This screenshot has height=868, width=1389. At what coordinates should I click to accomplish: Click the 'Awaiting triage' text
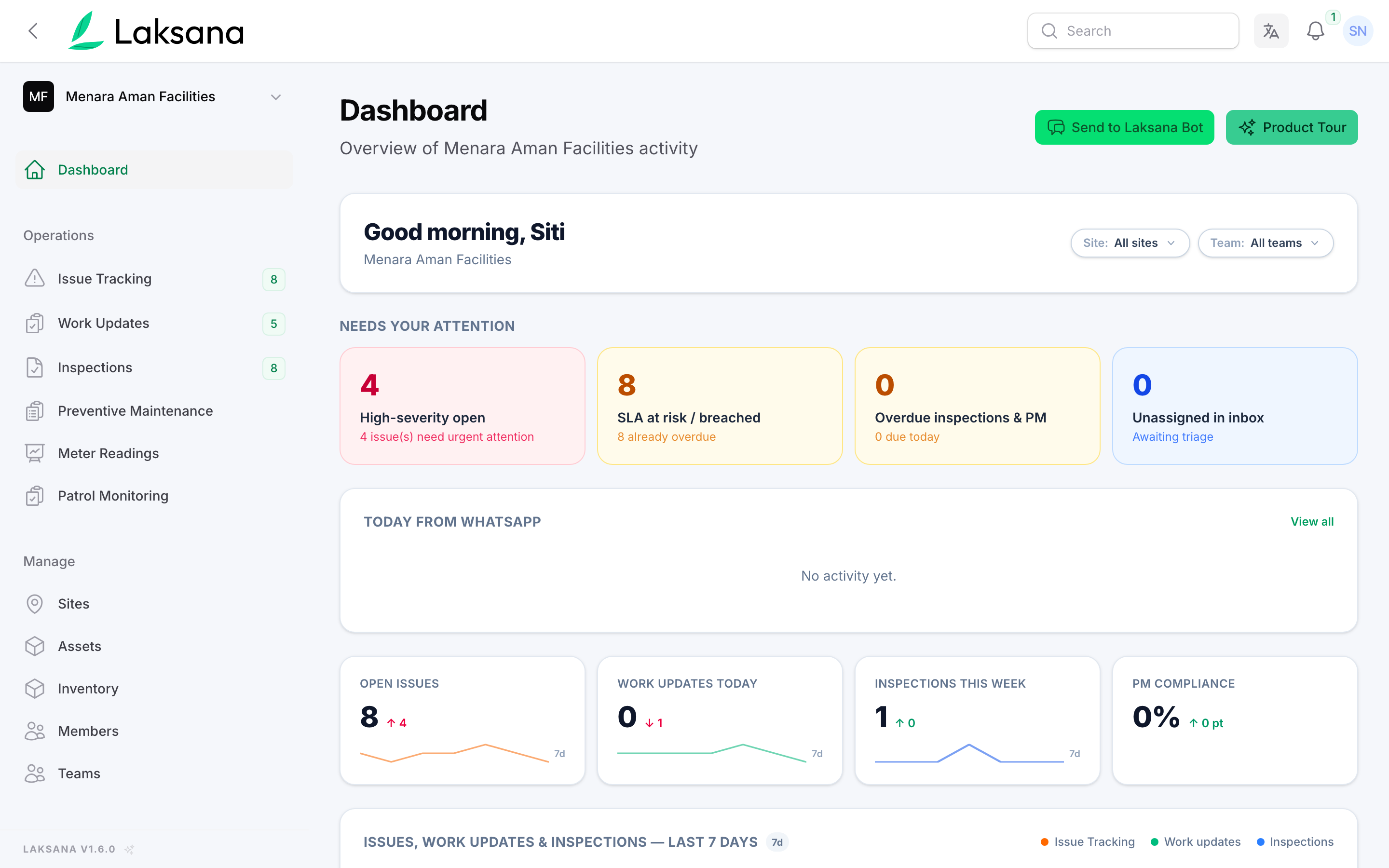[1172, 437]
